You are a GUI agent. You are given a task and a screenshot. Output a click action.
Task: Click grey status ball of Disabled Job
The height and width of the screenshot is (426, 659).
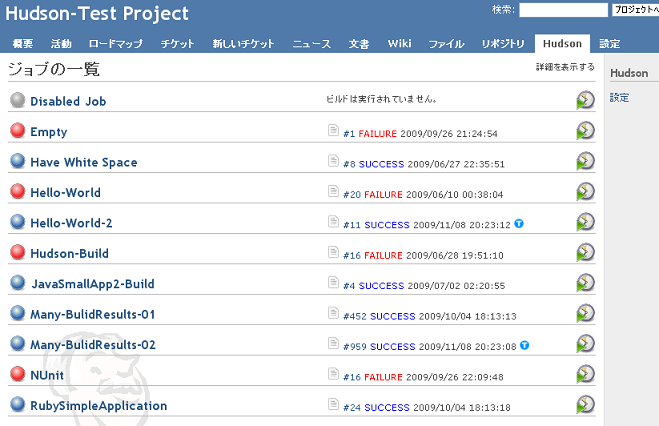[18, 100]
